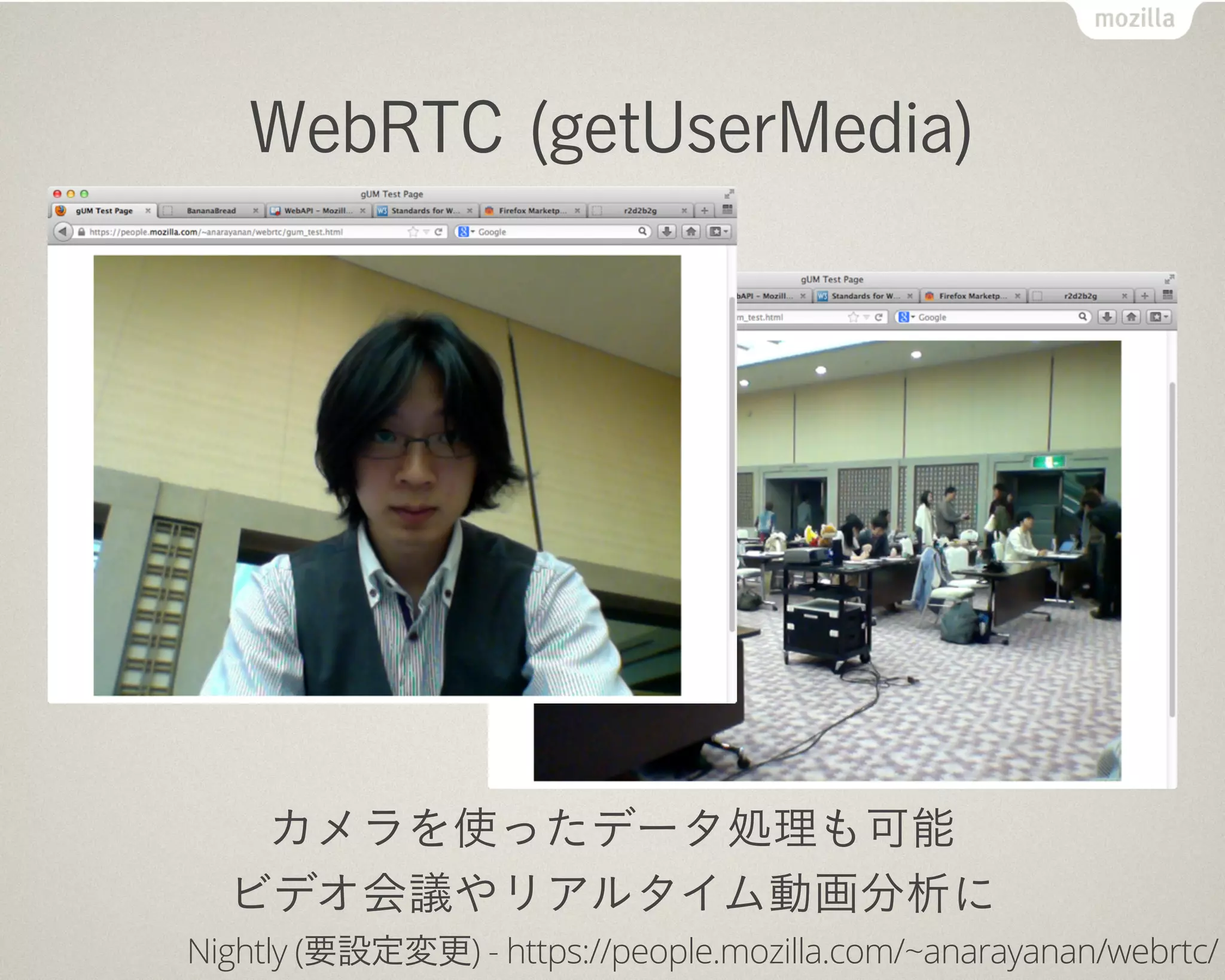The height and width of the screenshot is (980, 1225).
Task: Click W3 favicon on front window's Standards tab
Action: [382, 211]
